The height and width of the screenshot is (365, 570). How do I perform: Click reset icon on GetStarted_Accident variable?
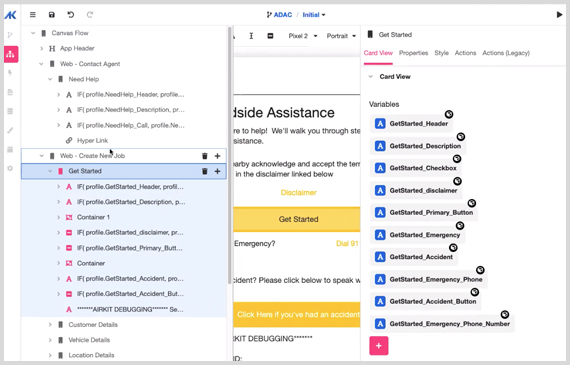pos(453,248)
